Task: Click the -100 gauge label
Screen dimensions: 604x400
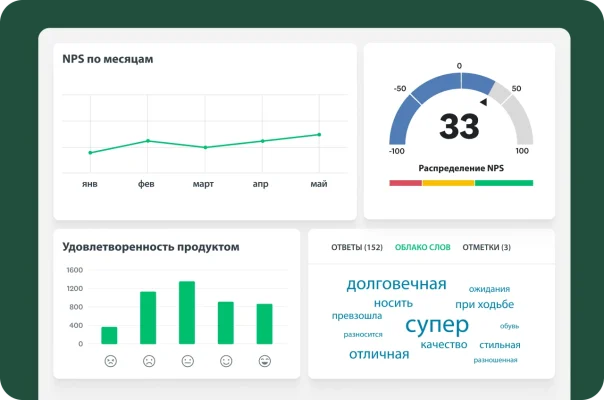Action: 397,151
